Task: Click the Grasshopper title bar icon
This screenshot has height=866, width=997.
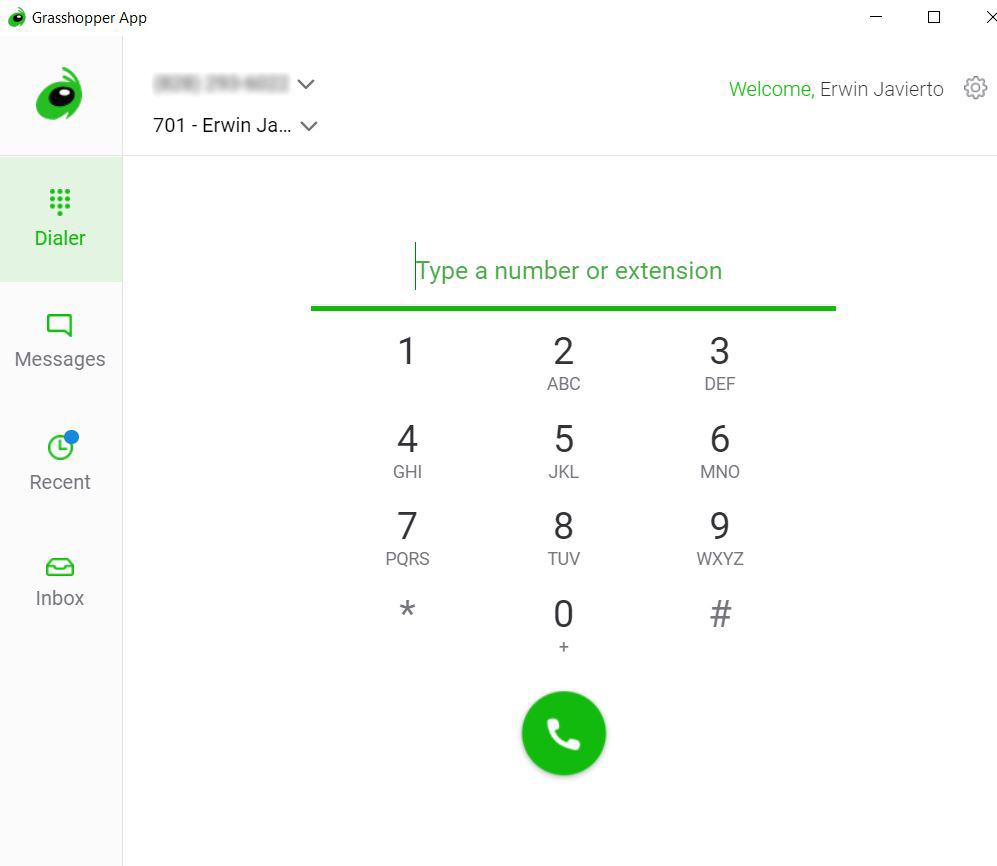Action: 17,17
